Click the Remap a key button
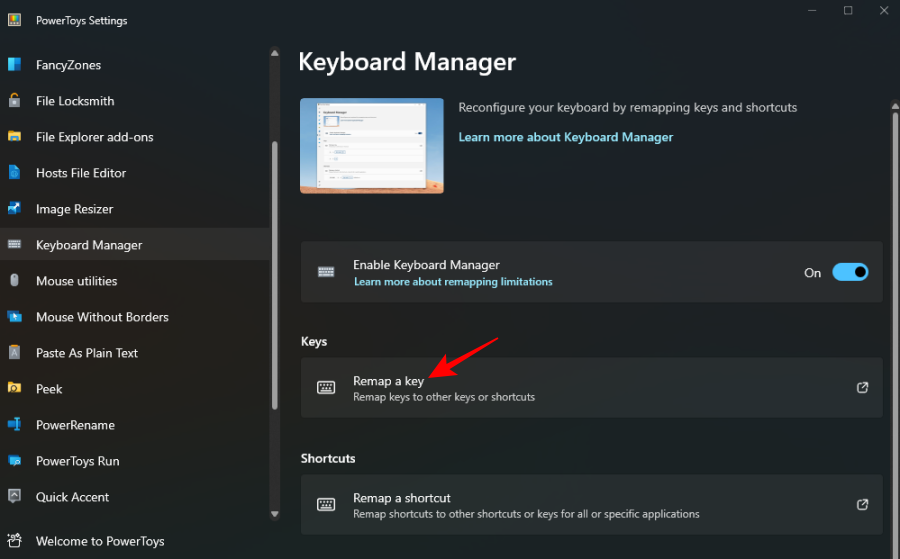The height and width of the screenshot is (559, 900). click(x=590, y=388)
